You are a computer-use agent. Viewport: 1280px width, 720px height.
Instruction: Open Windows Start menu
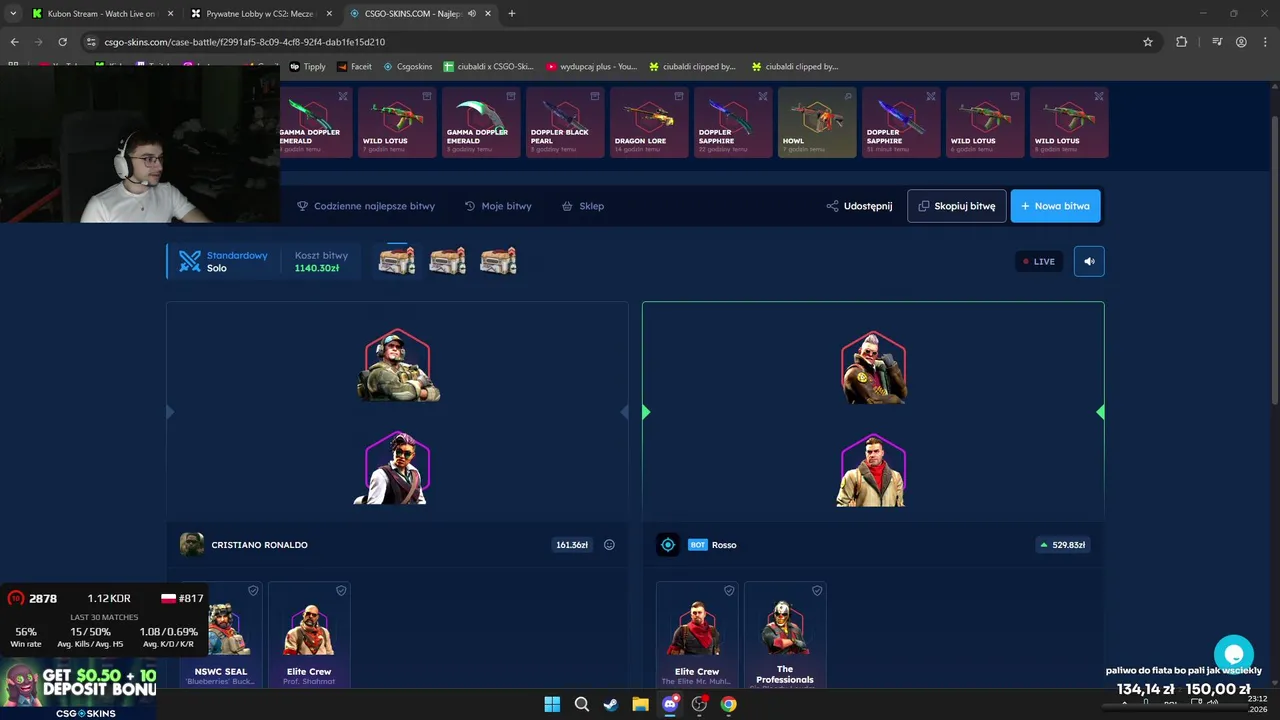click(x=552, y=704)
